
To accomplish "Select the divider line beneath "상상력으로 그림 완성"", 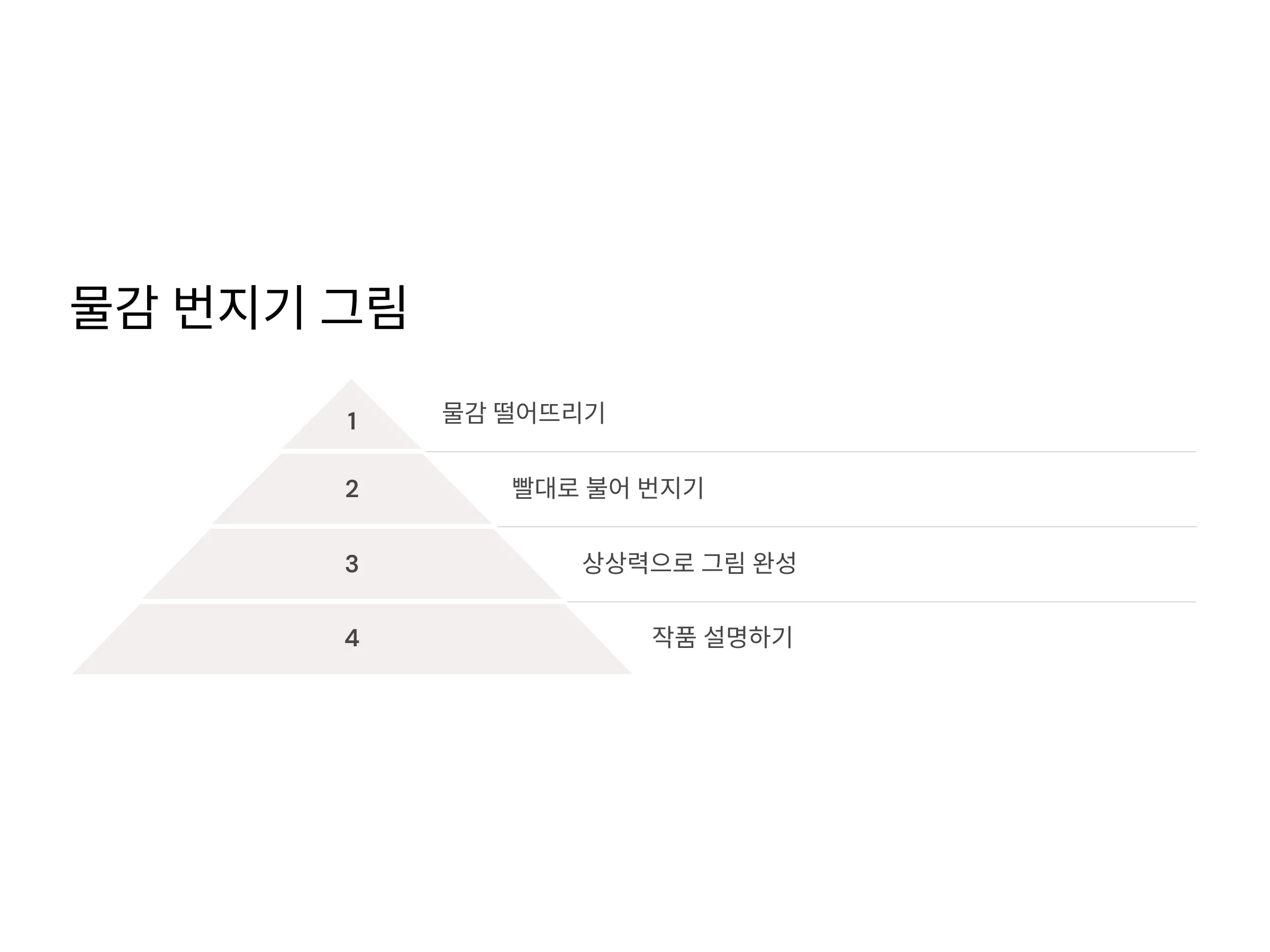I will 881,602.
